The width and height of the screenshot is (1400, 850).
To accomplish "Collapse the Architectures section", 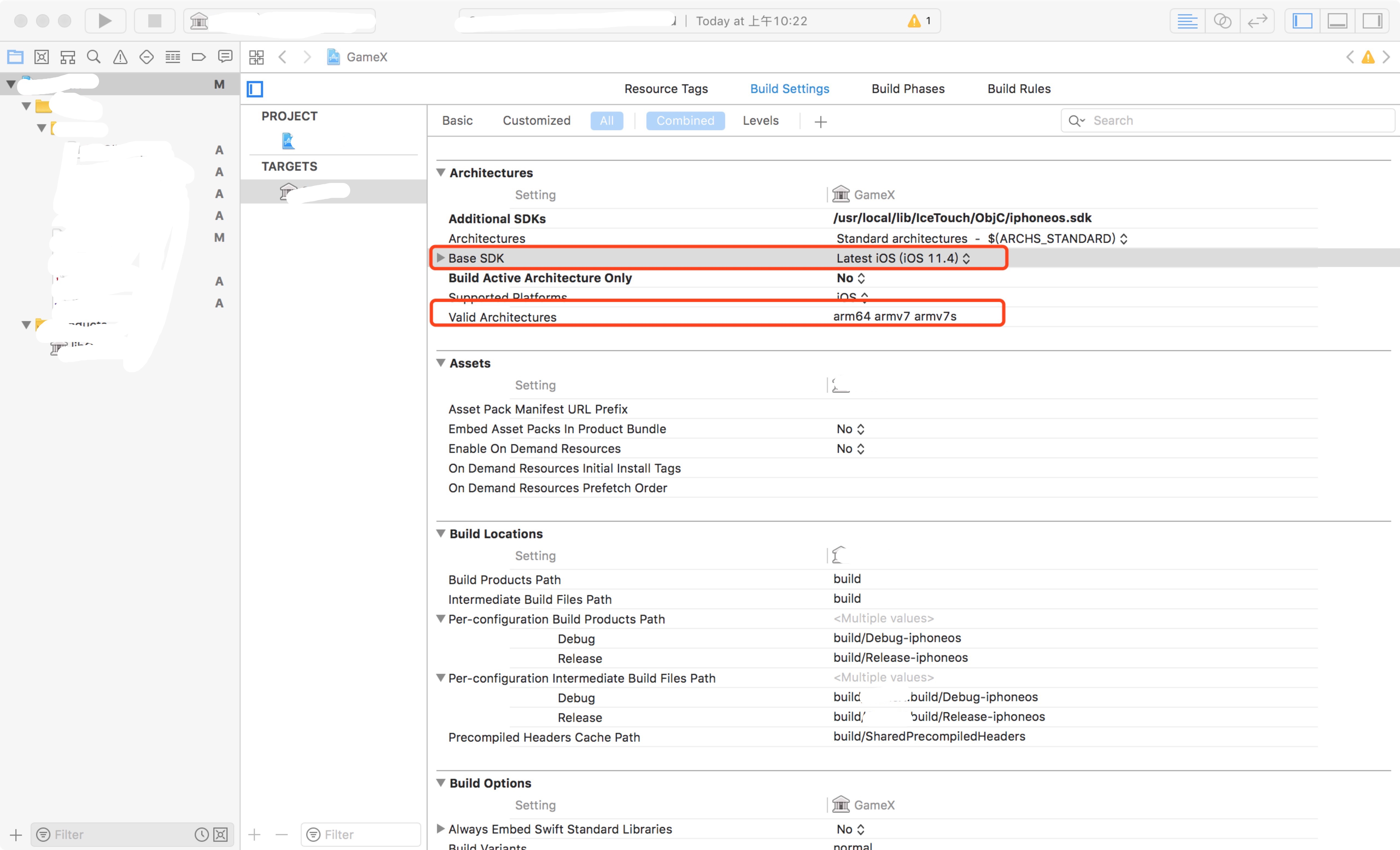I will point(440,172).
